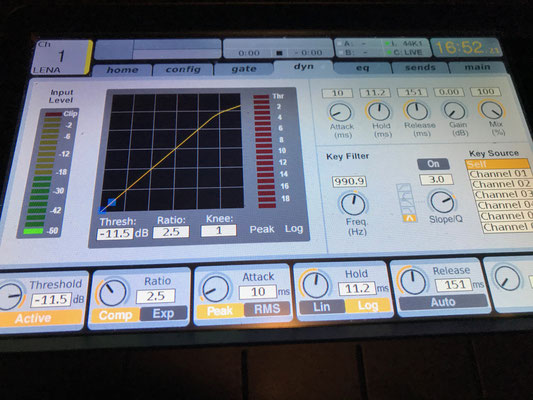The image size is (533, 400).
Task: Click the bottom Release knob
Action: 413,281
